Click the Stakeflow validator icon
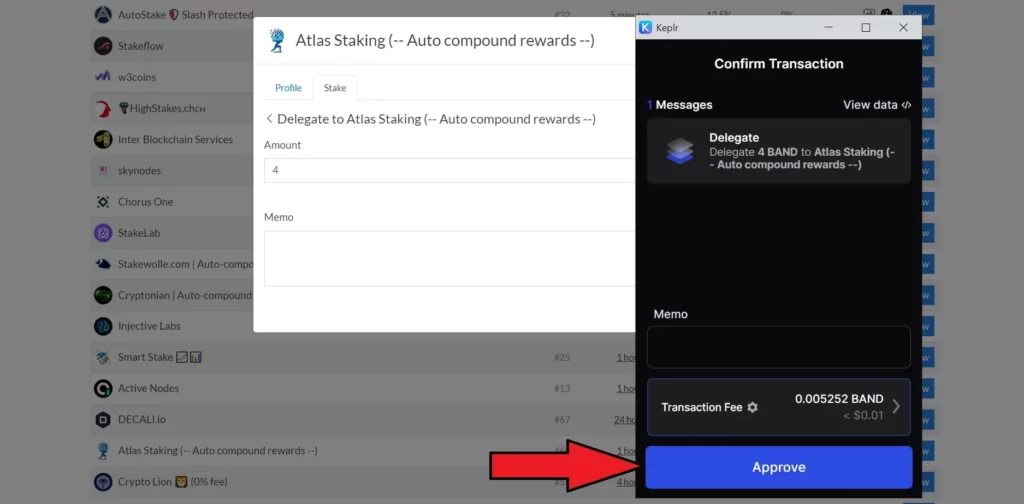 pos(103,46)
